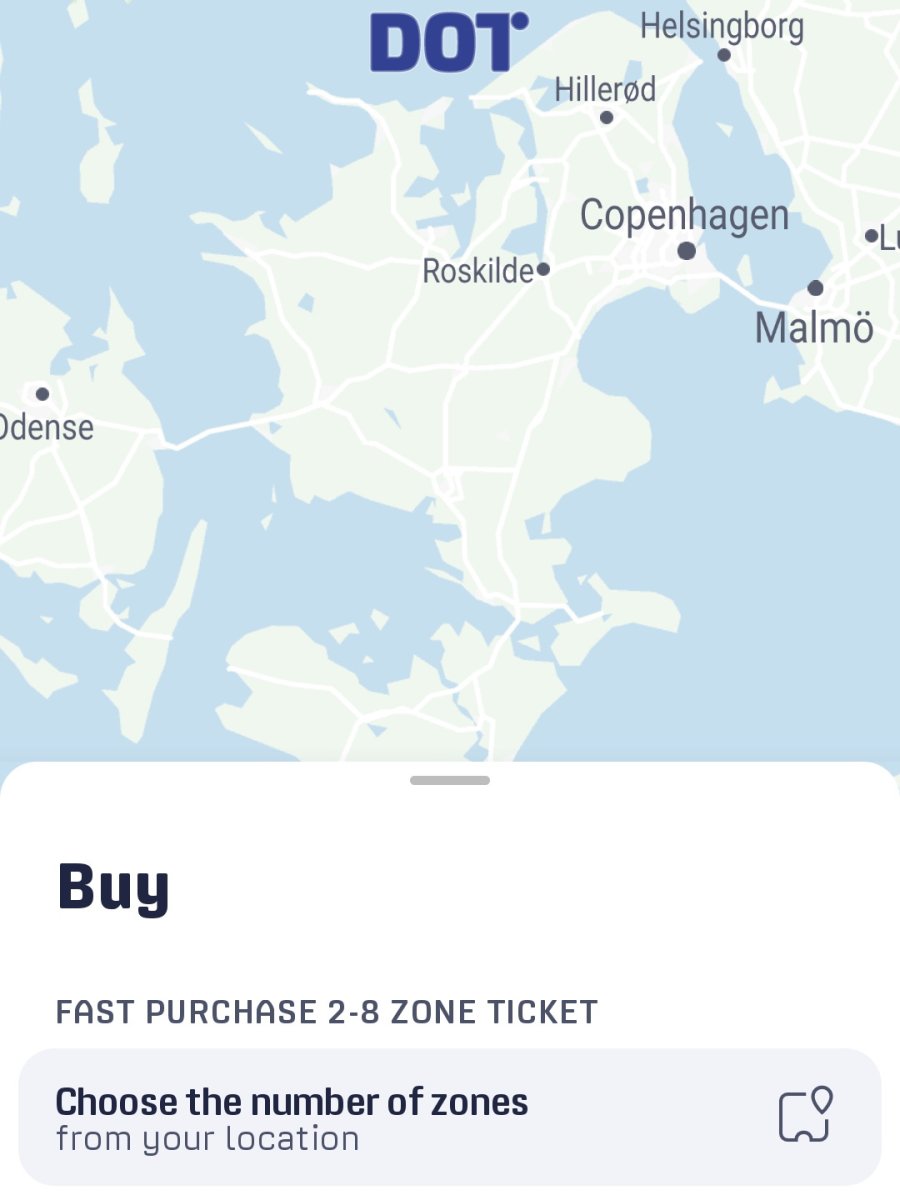Click the Helsingborg map label

[722, 26]
